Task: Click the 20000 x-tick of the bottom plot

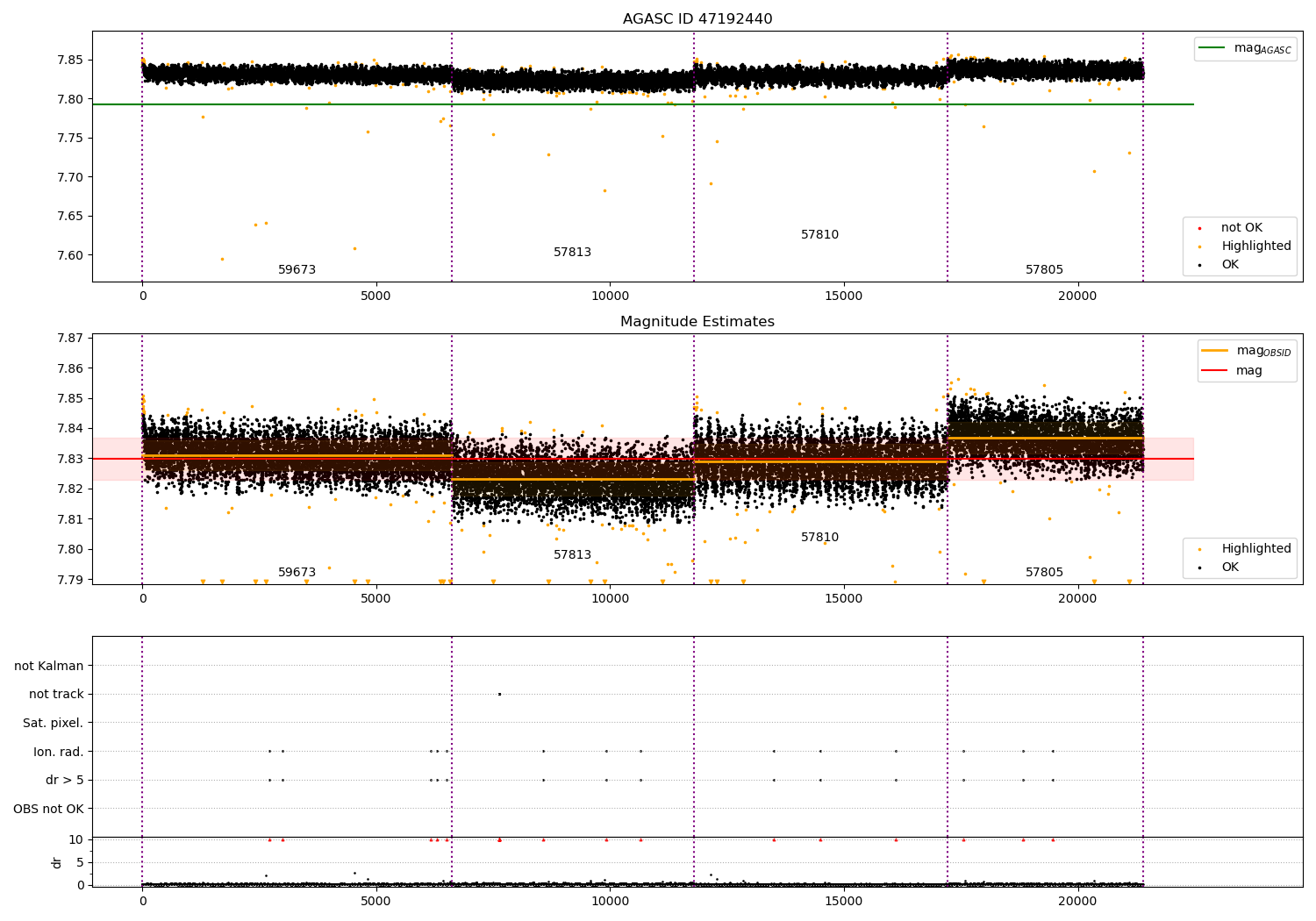Action: click(1077, 901)
